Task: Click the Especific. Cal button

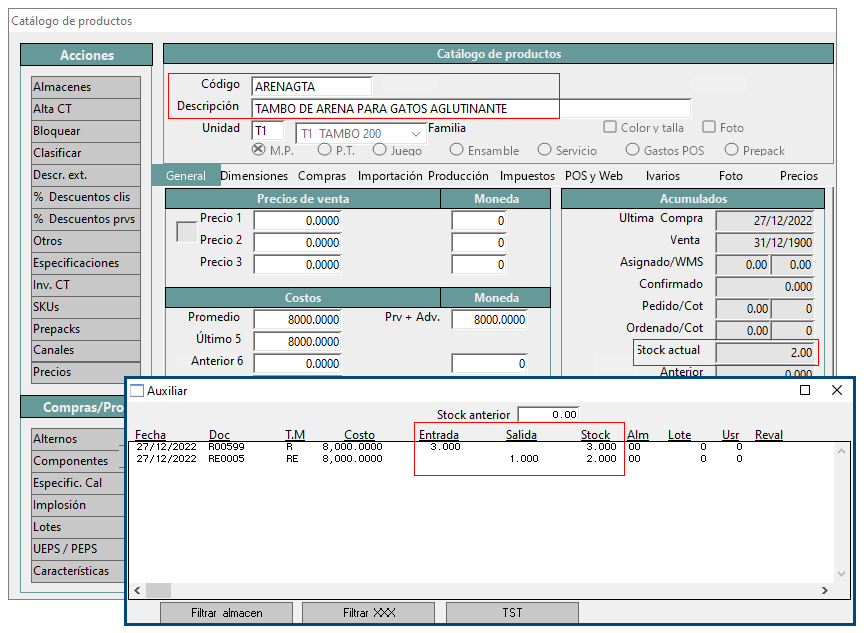Action: pos(78,483)
